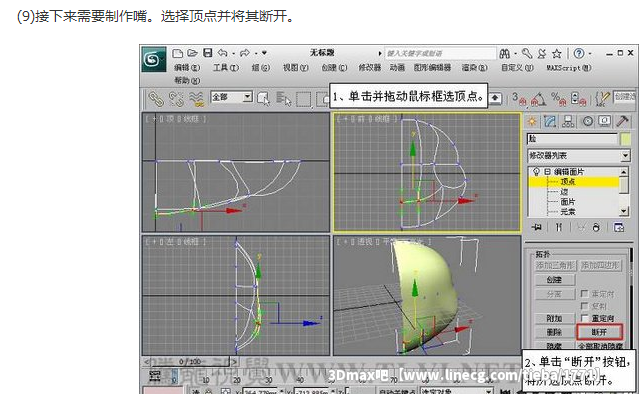Viewport: 640px width, 394px height.
Task: Click the Redo arrow icon
Action: coord(244,53)
